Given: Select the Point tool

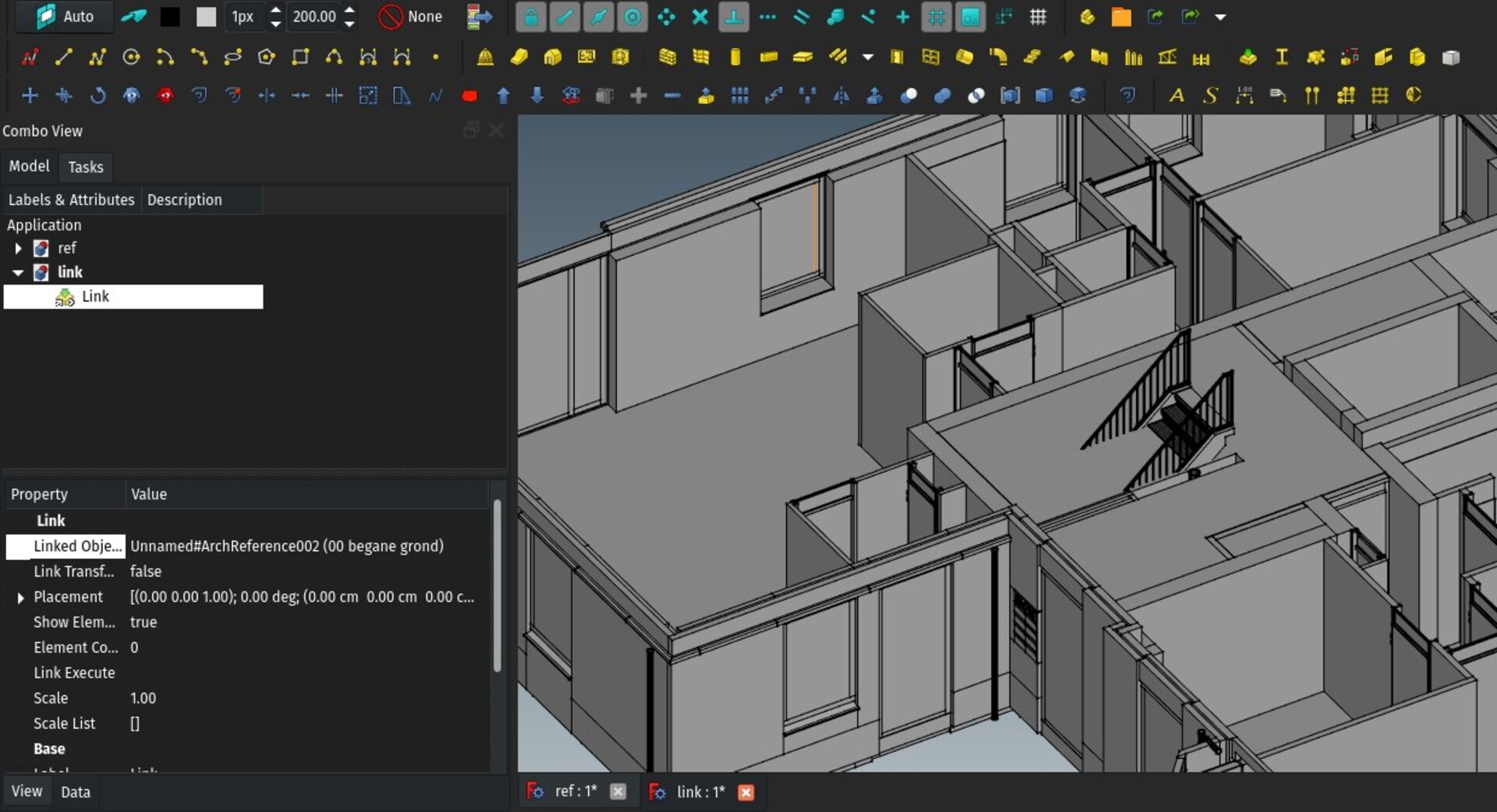Looking at the screenshot, I should [x=436, y=57].
